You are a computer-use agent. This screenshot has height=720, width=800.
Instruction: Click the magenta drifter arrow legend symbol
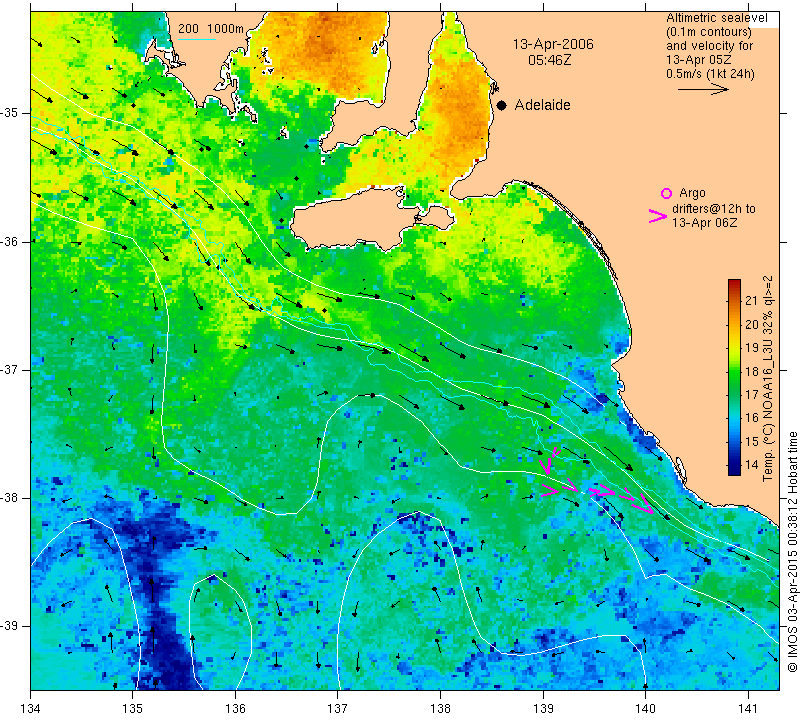[x=658, y=216]
